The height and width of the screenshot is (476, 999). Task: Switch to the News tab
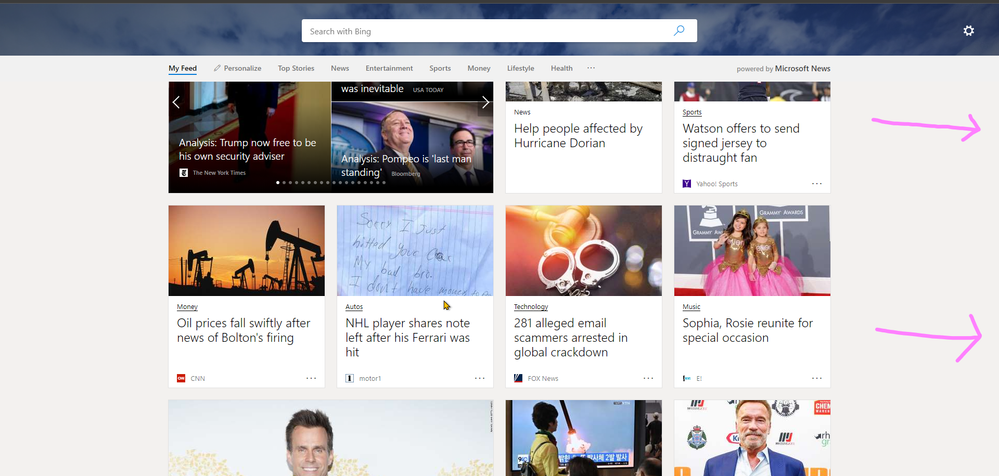pos(340,68)
